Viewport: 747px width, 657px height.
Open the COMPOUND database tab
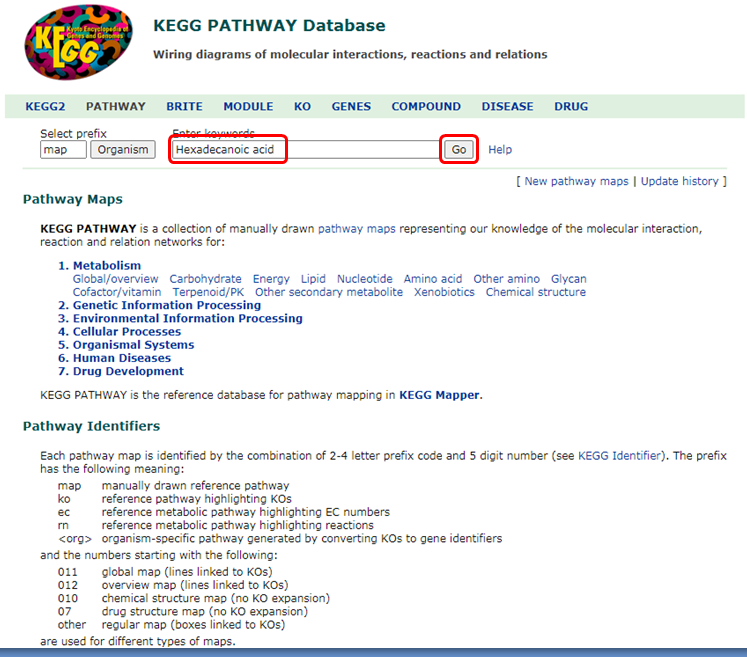pos(426,107)
